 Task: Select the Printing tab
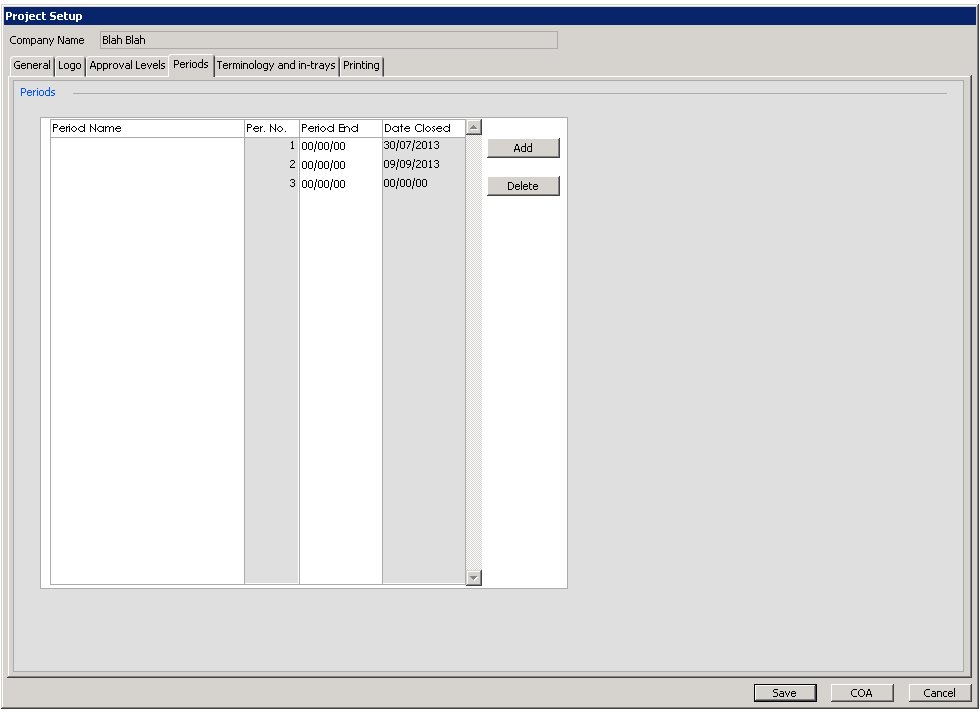point(361,65)
